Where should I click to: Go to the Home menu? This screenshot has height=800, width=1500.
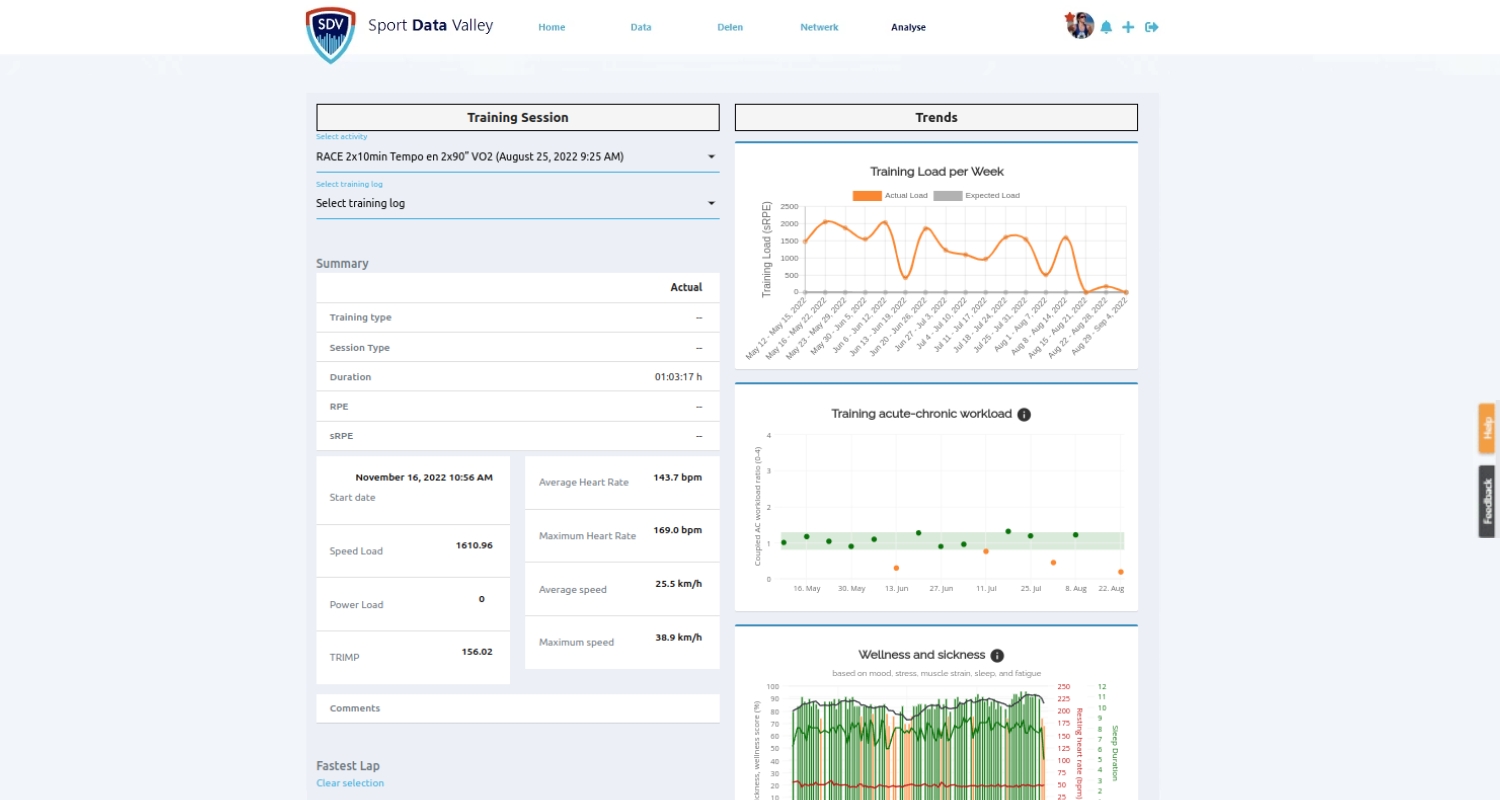click(552, 27)
